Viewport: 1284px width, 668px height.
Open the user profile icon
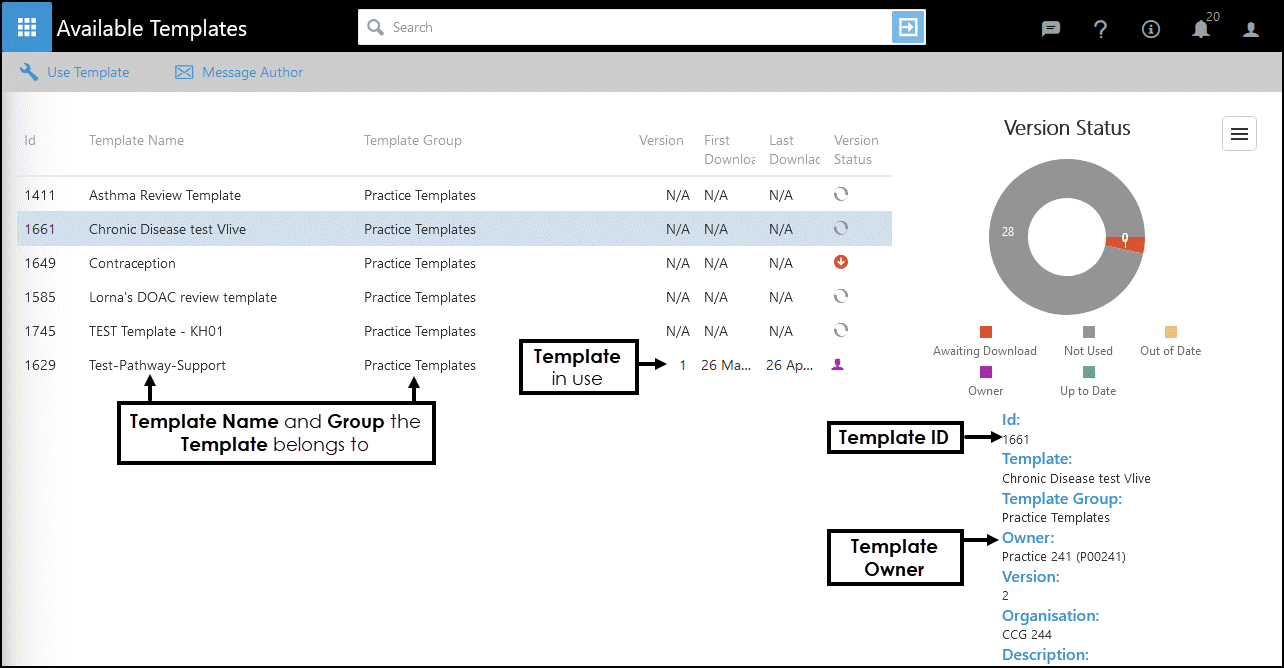coord(1251,29)
